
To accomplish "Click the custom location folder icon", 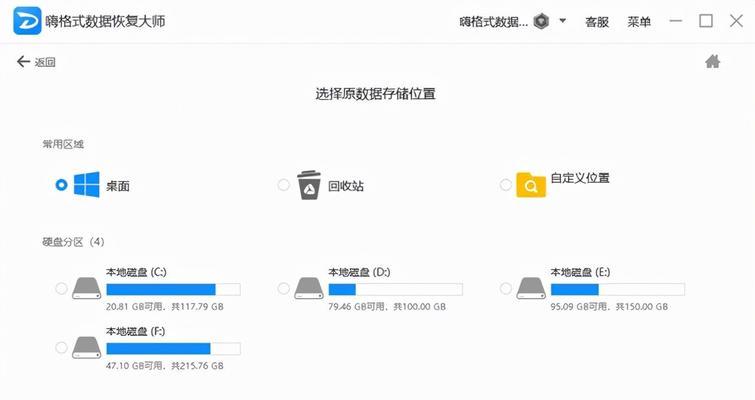I will pos(531,185).
